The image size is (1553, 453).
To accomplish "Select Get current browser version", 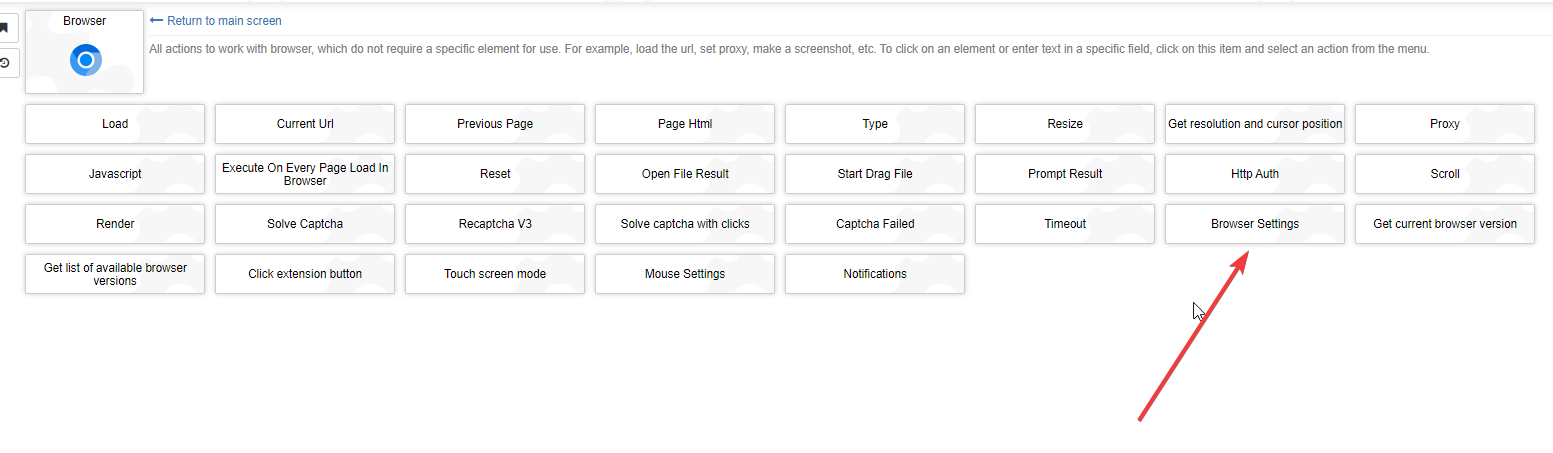I will 1445,224.
